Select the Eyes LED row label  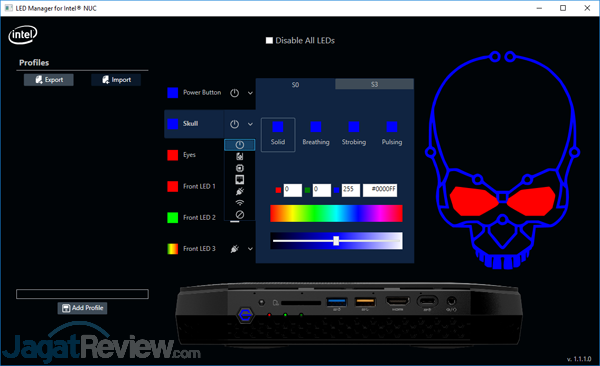click(x=189, y=155)
